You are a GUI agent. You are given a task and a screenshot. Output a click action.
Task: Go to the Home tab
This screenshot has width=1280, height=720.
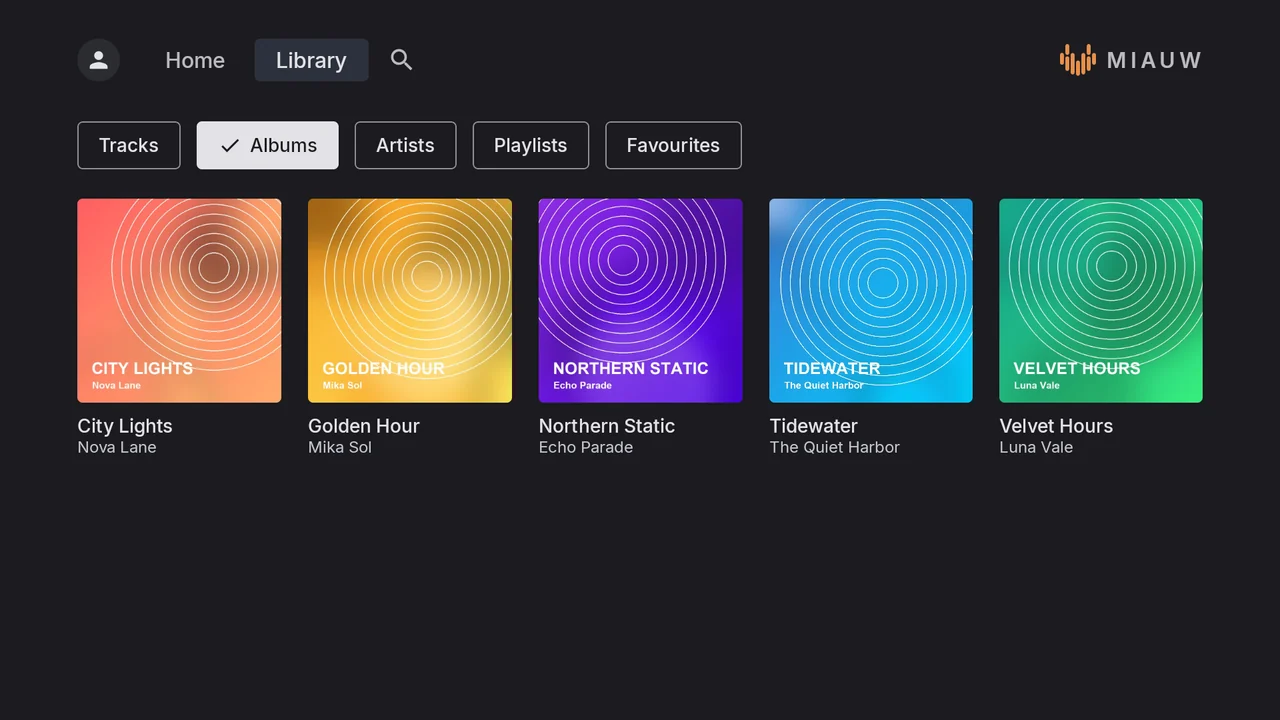tap(195, 60)
